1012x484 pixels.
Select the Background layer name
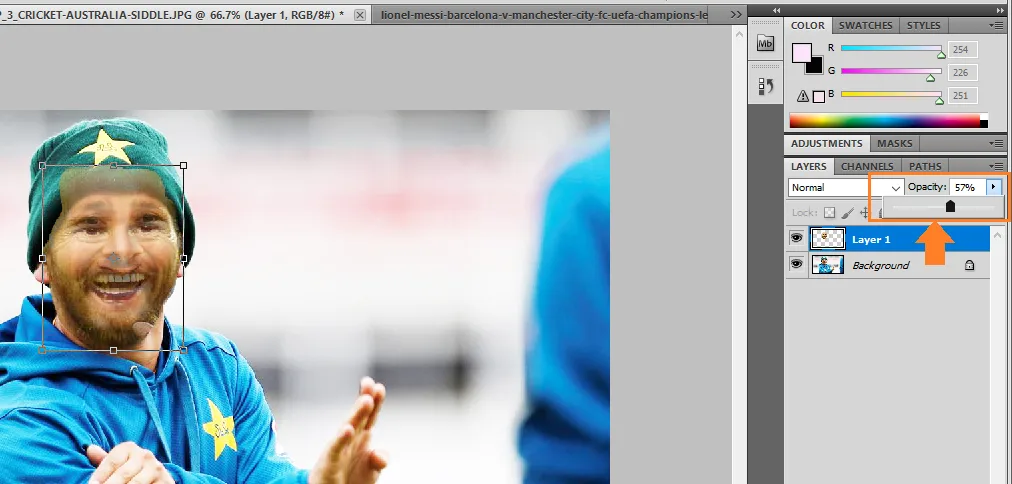click(880, 265)
